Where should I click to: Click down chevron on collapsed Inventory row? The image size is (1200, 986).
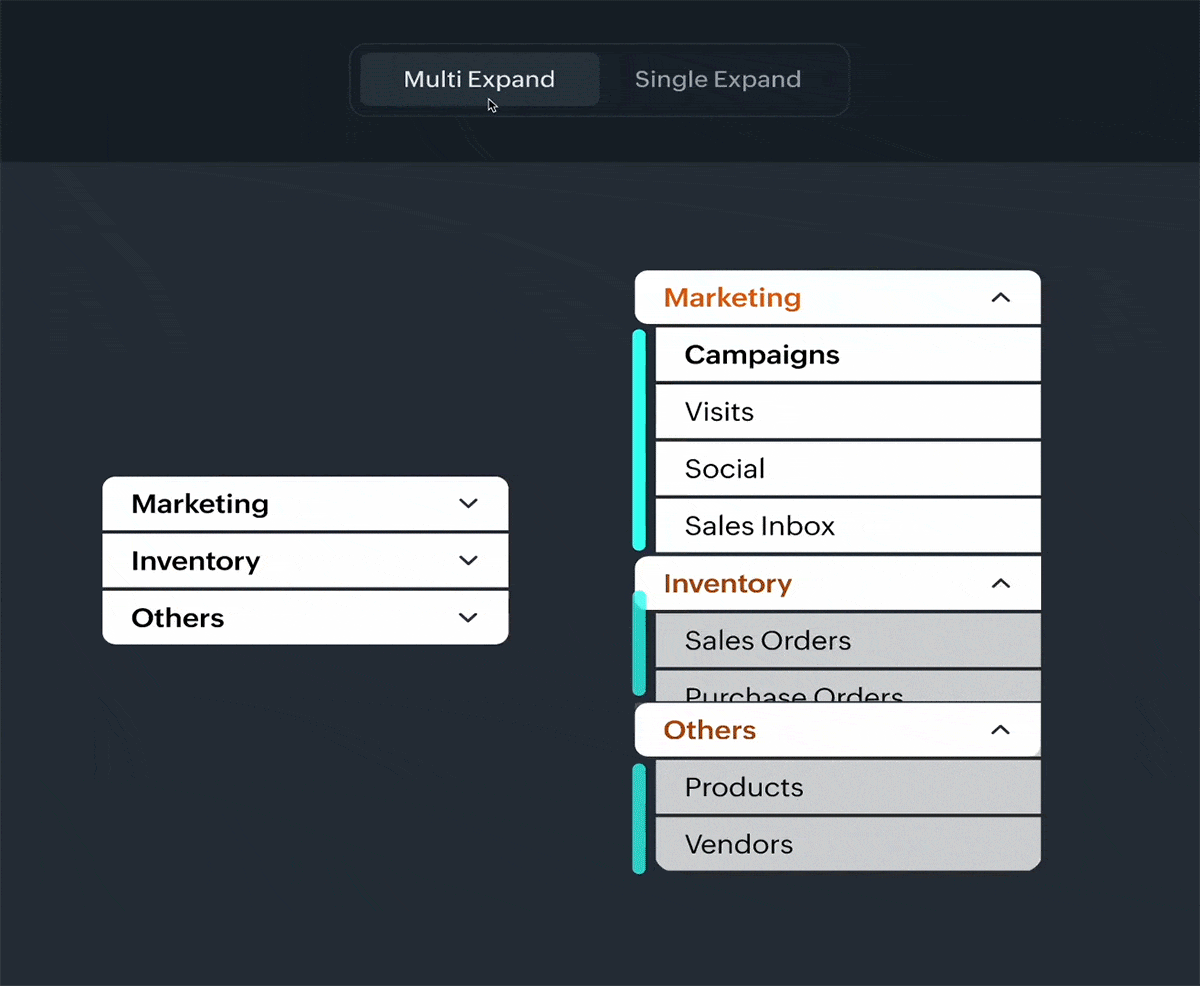tap(468, 561)
